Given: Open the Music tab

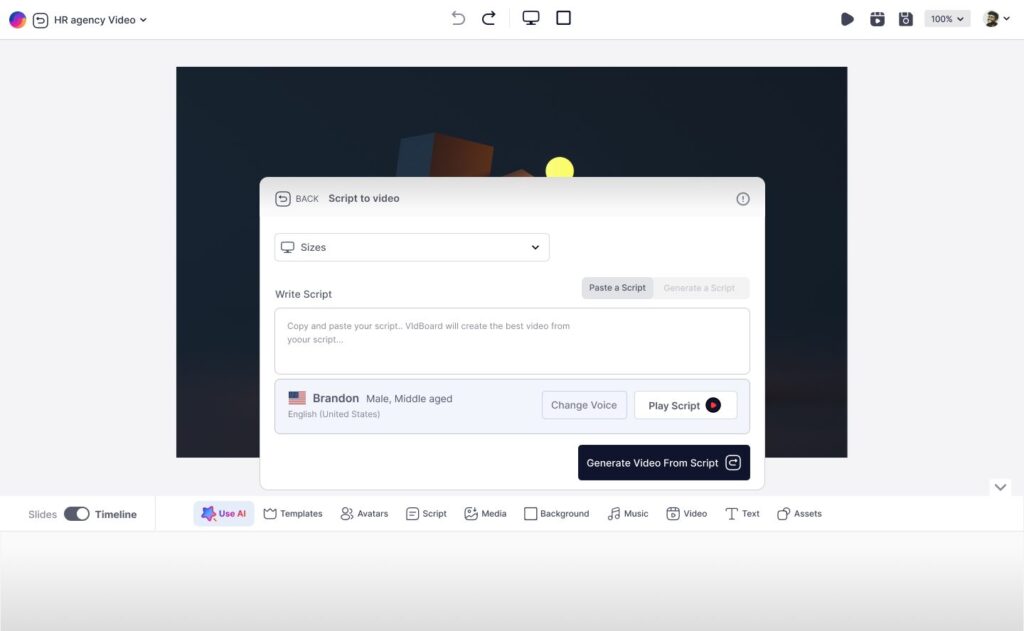Looking at the screenshot, I should [628, 514].
